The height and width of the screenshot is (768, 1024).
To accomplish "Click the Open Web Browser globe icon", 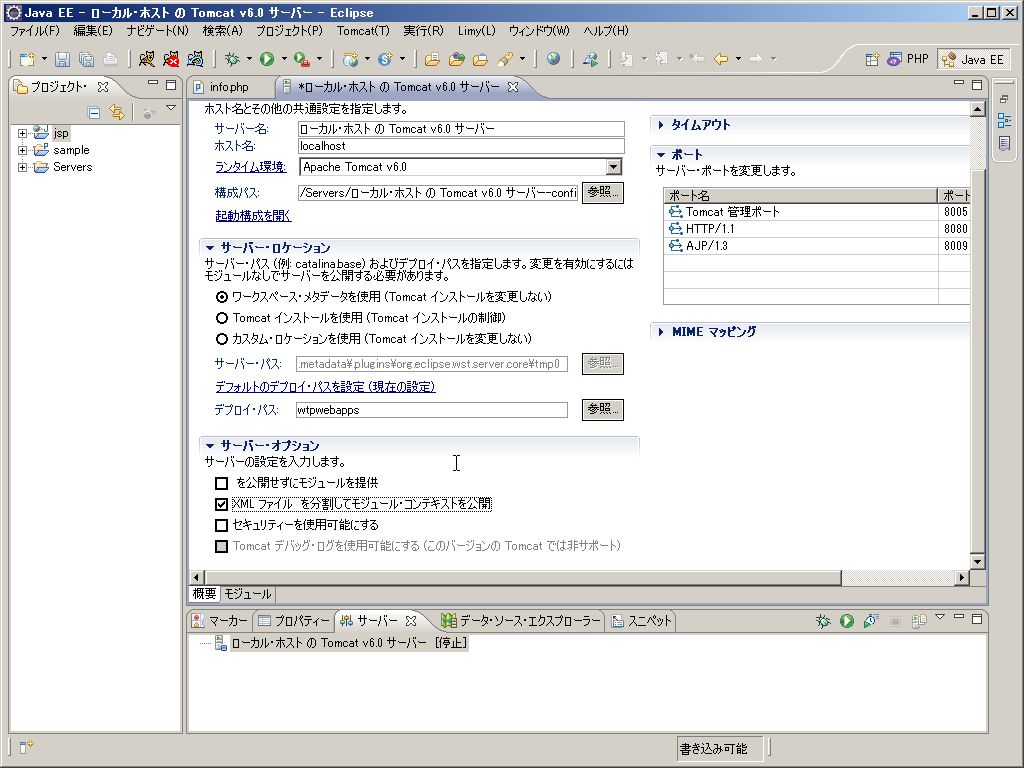I will tap(553, 59).
